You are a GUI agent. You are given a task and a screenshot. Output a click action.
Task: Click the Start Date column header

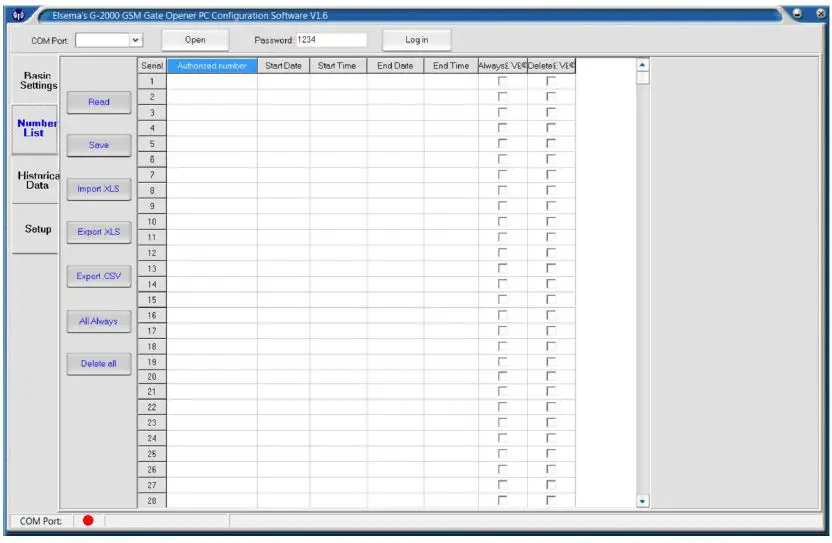(x=283, y=66)
